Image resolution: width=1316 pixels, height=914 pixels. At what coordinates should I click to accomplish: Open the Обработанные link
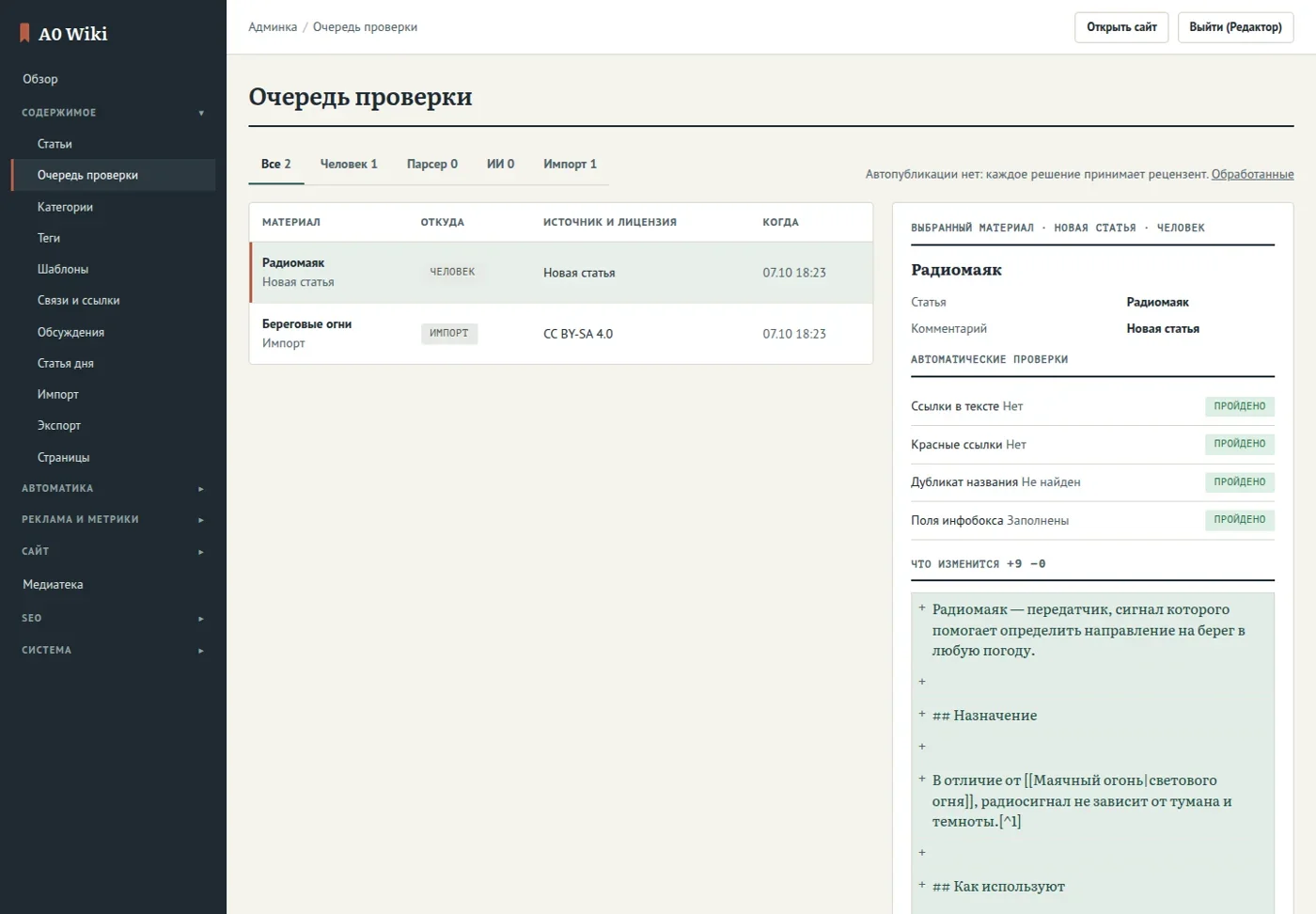click(x=1252, y=174)
